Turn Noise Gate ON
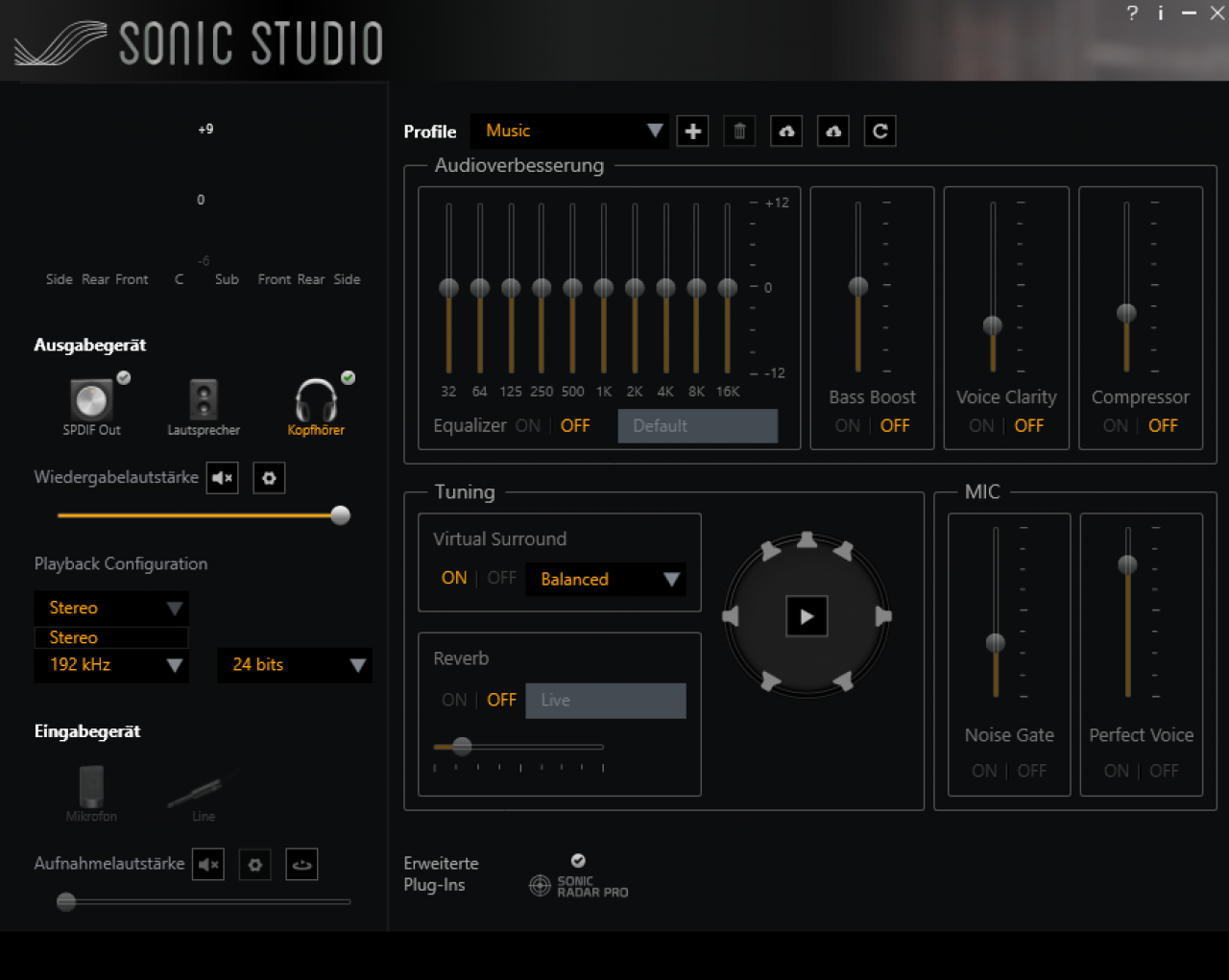Image resolution: width=1229 pixels, height=980 pixels. coord(984,772)
